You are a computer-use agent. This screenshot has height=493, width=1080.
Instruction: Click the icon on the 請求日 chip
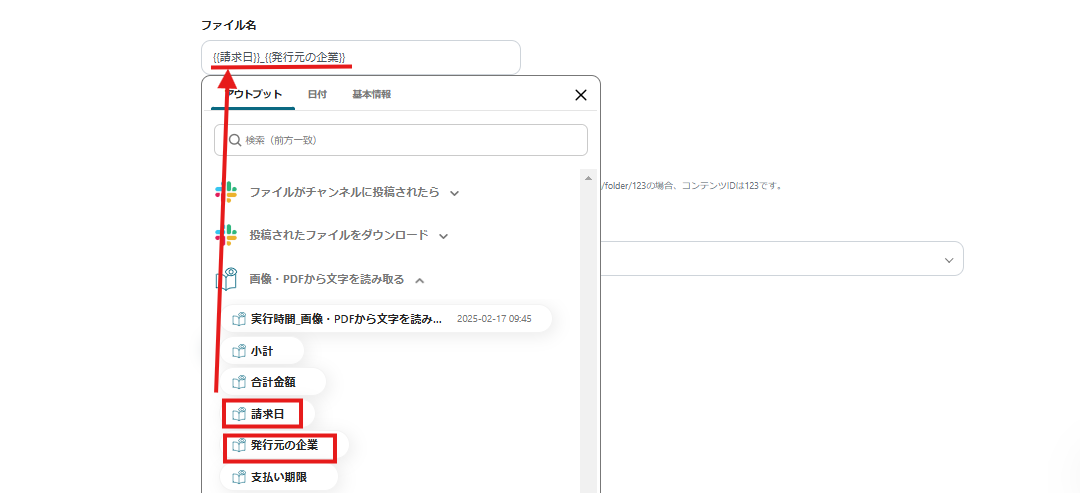pos(239,414)
